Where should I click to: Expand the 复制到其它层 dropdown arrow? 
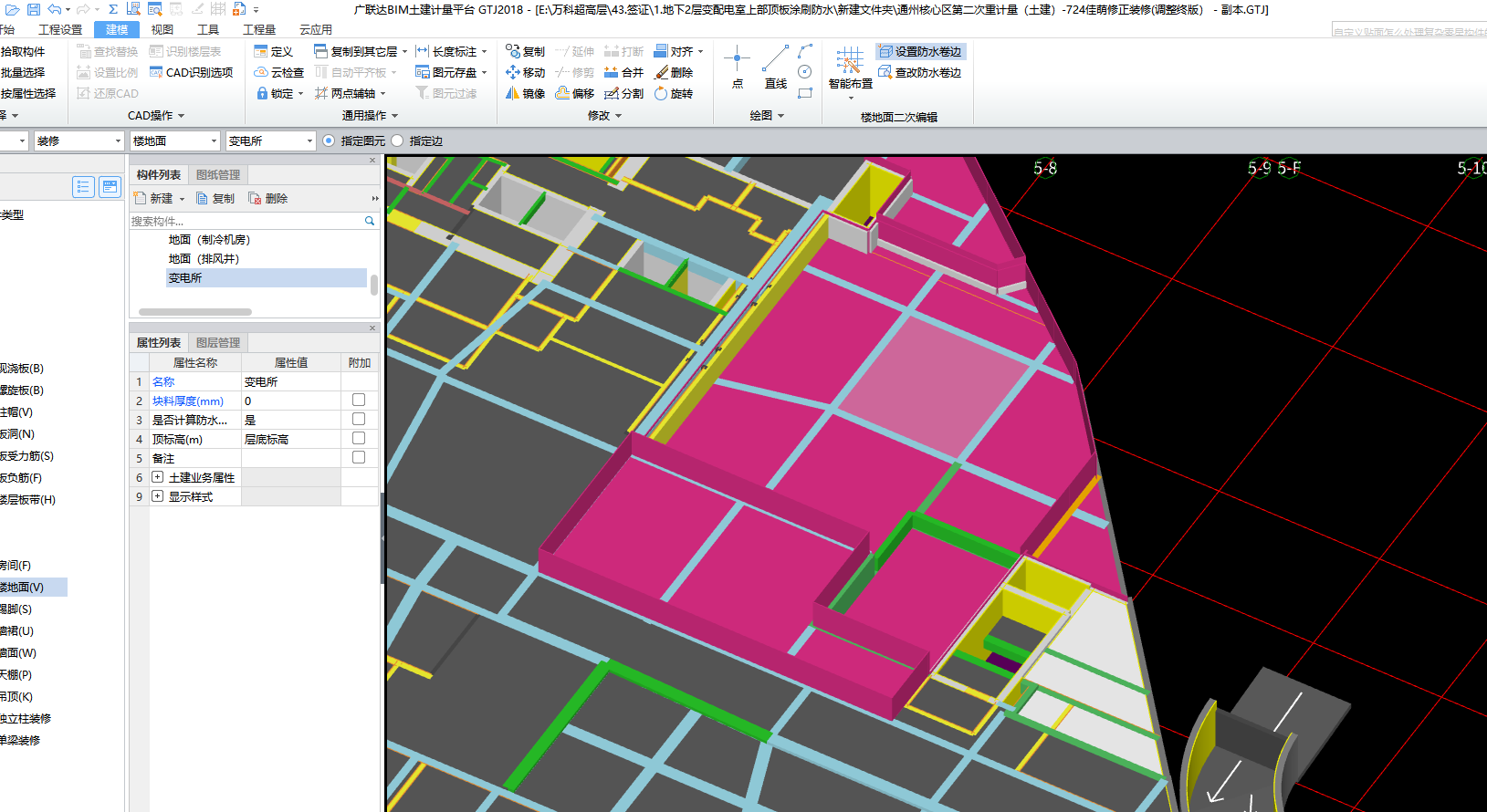tap(404, 52)
